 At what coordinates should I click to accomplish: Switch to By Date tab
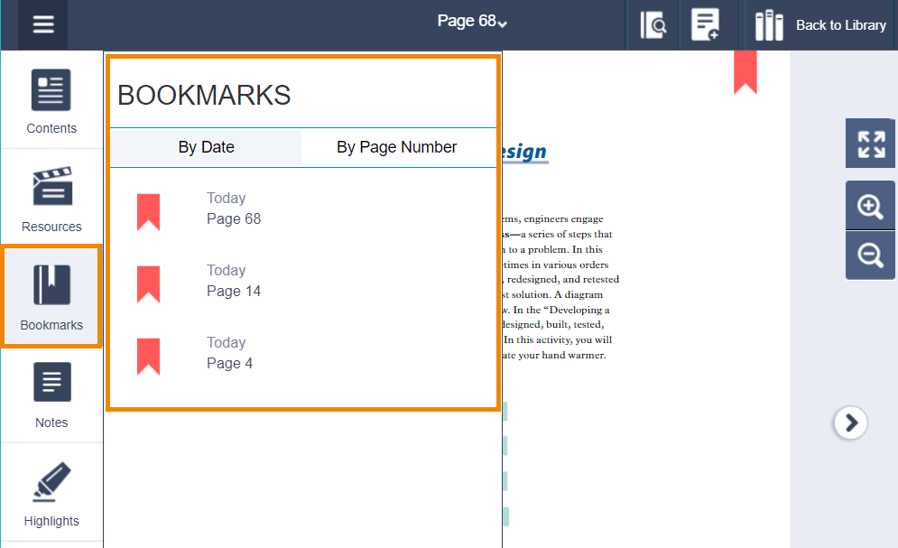coord(206,147)
